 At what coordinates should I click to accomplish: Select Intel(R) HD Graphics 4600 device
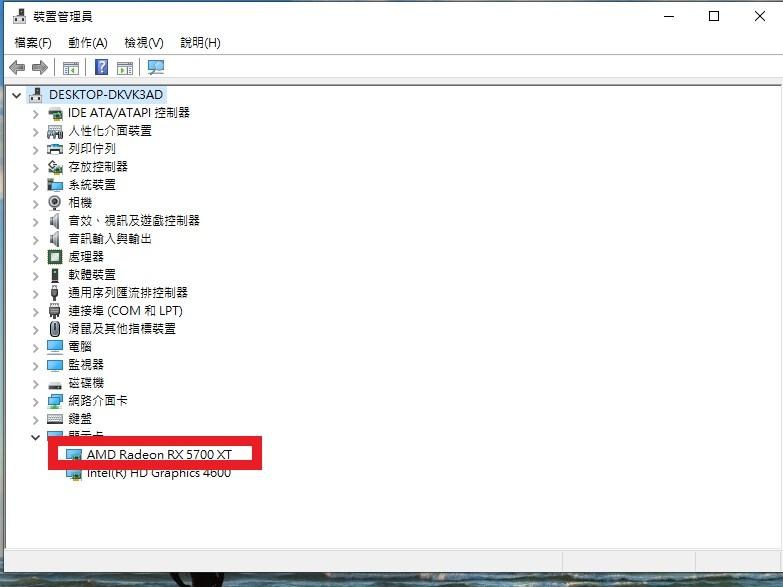point(159,473)
